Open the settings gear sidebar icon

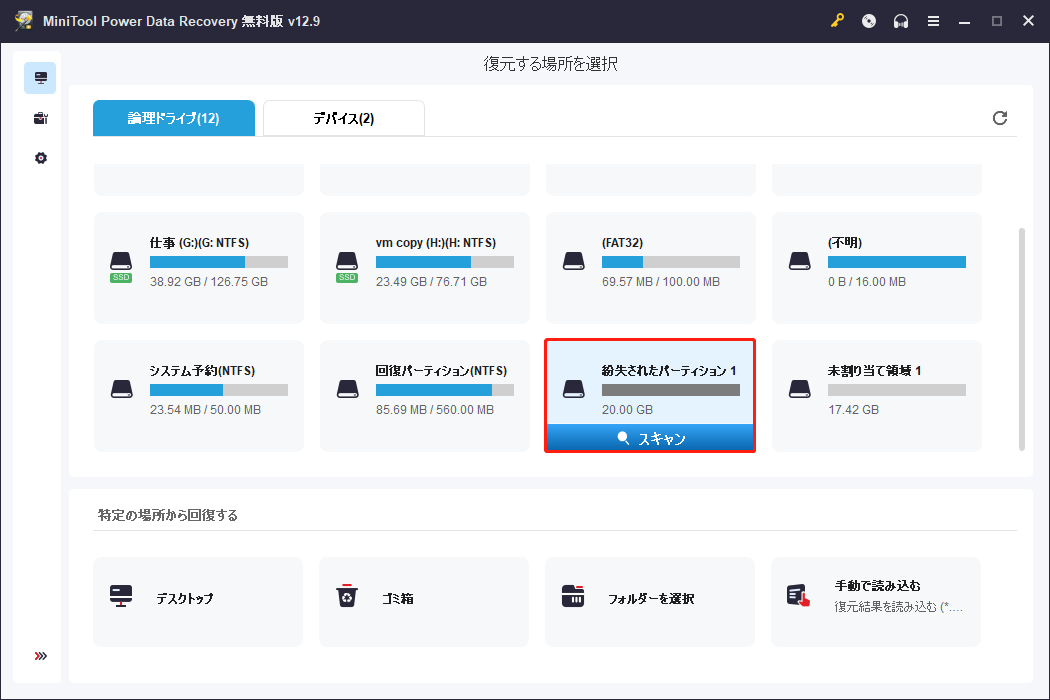tap(40, 158)
